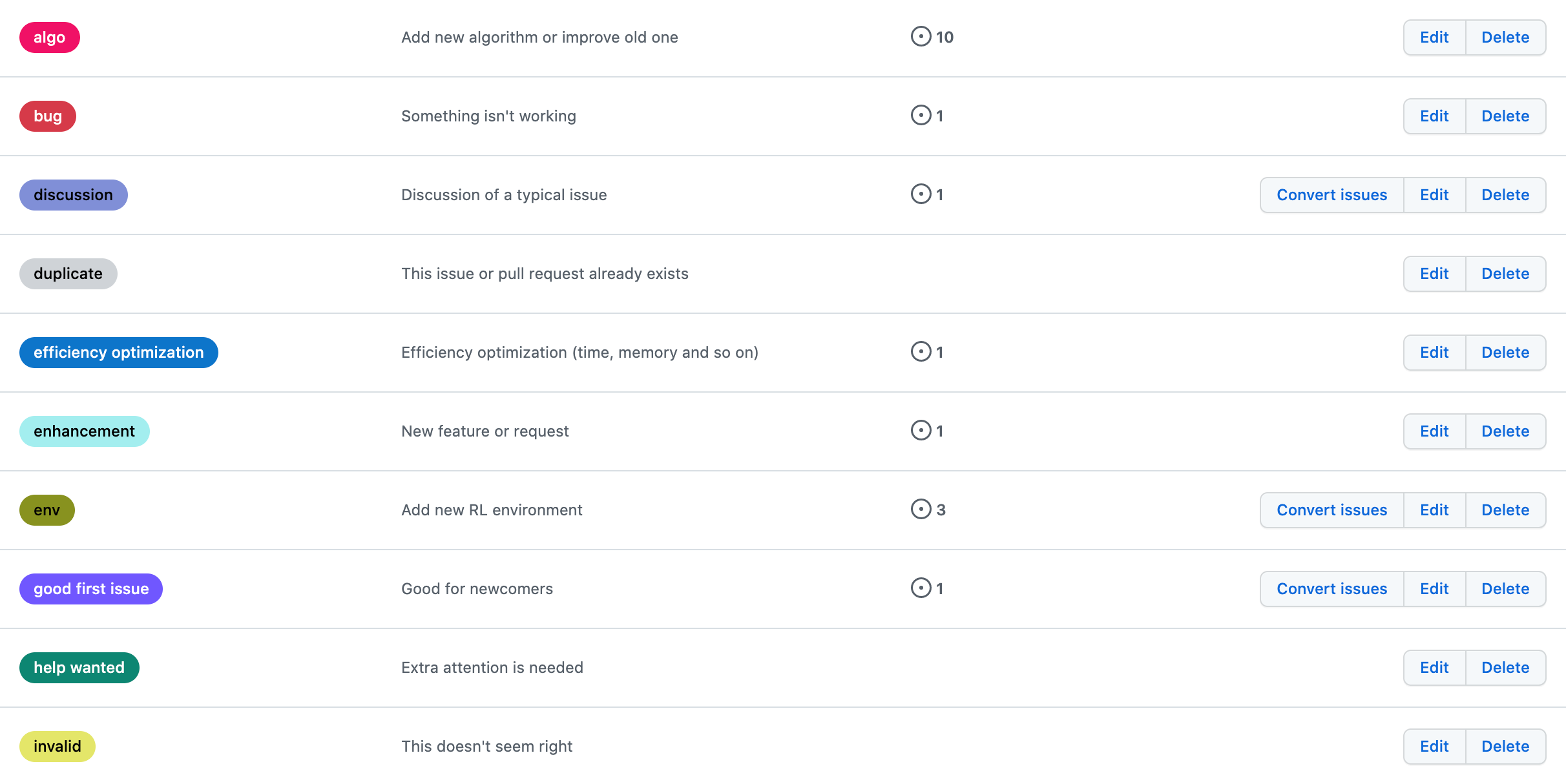Screen dimensions: 1566x784
Task: Delete the duplicate label
Action: click(x=1505, y=274)
